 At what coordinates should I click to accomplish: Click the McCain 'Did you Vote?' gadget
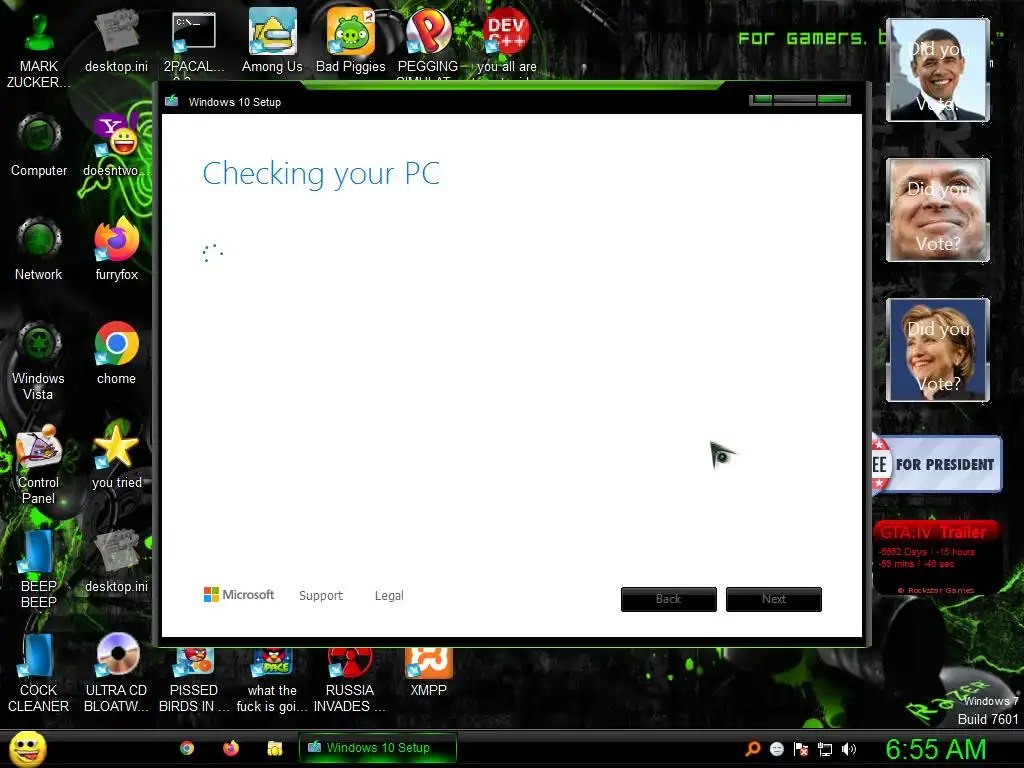938,210
